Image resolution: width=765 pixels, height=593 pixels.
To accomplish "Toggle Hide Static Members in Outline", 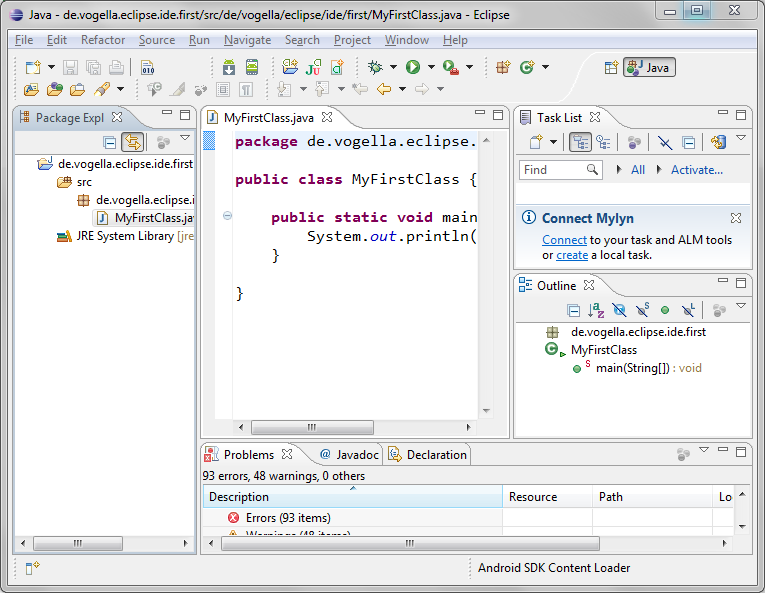I will tap(642, 311).
